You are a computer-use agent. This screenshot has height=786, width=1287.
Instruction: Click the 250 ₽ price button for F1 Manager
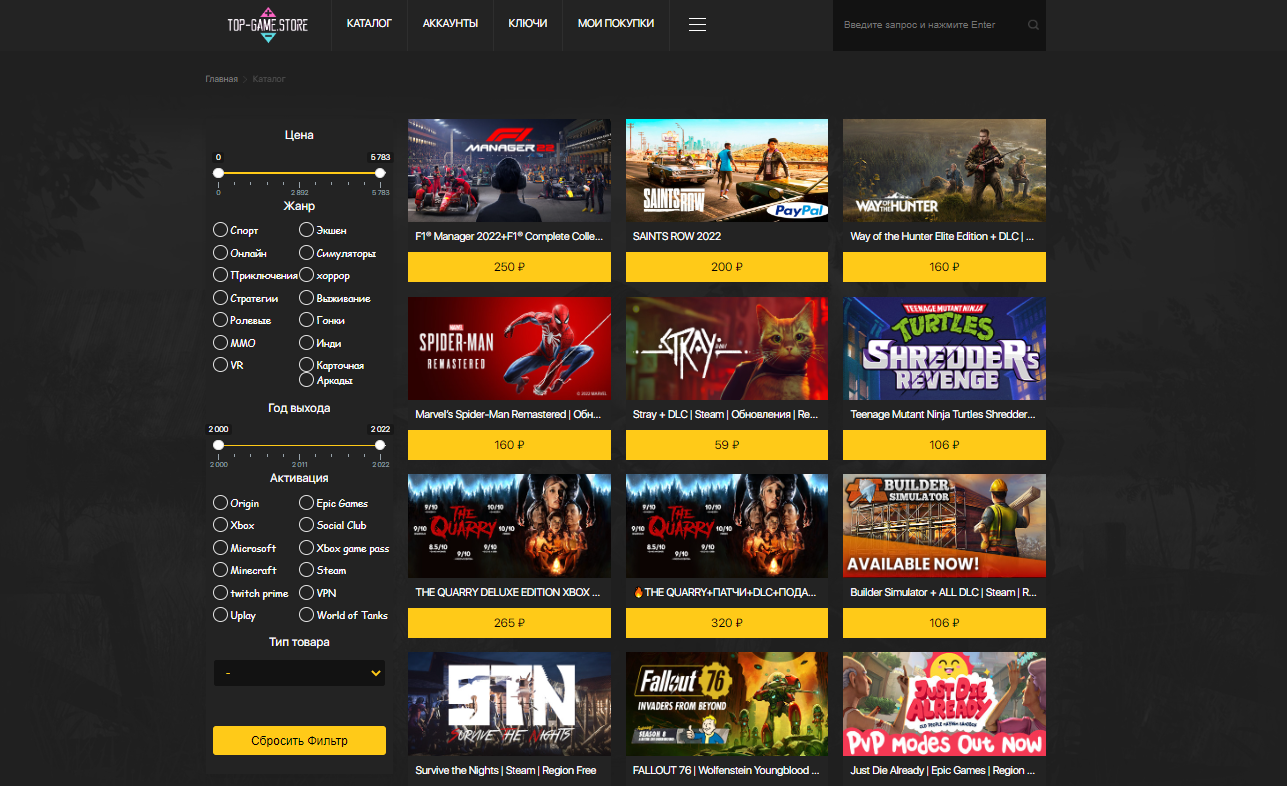pyautogui.click(x=509, y=267)
